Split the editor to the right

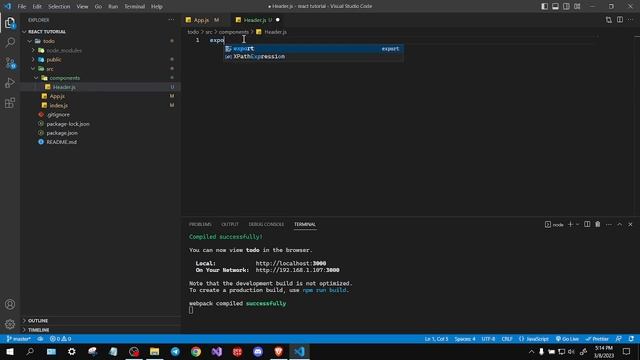[x=620, y=20]
